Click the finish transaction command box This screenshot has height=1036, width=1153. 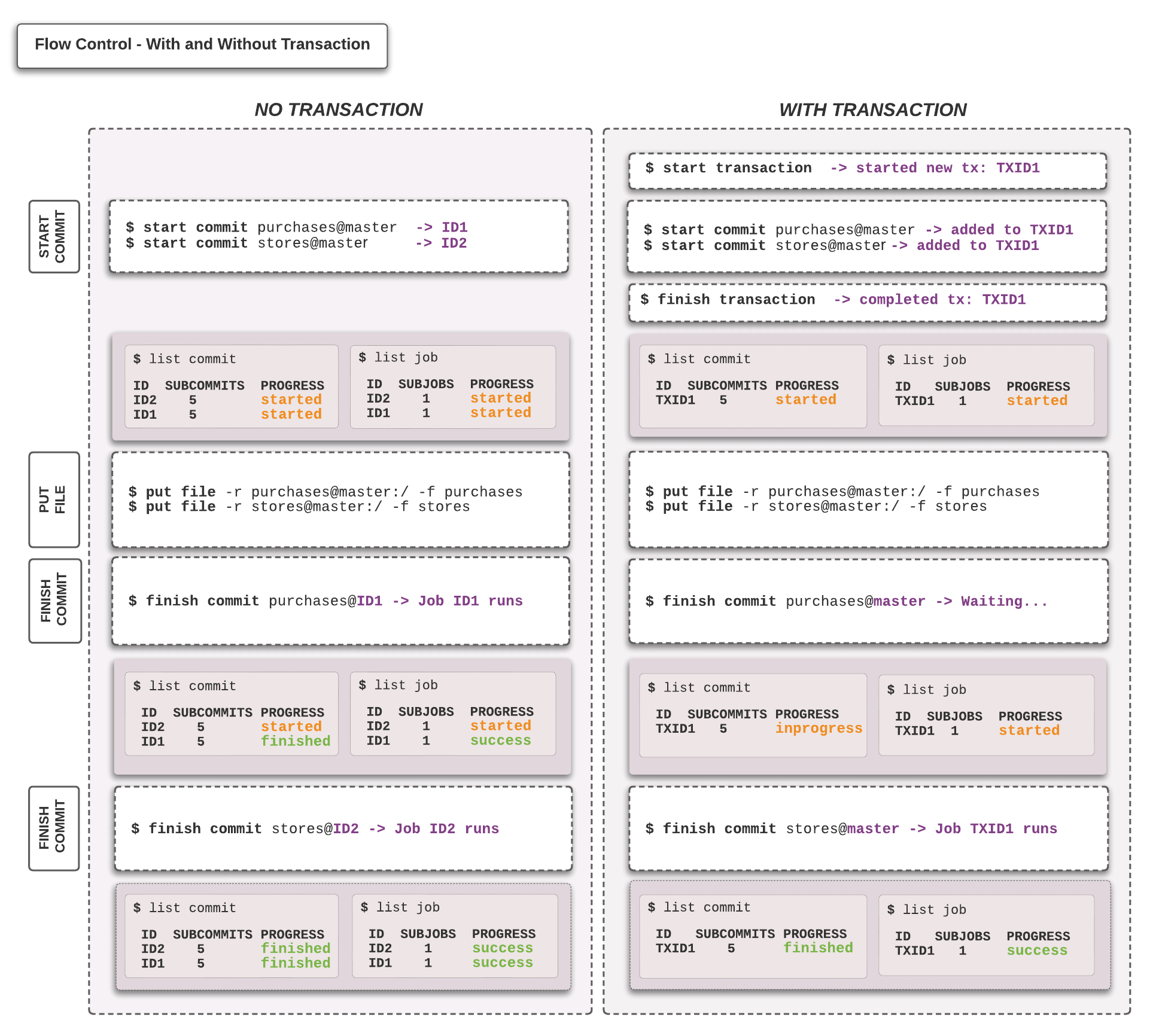click(867, 302)
